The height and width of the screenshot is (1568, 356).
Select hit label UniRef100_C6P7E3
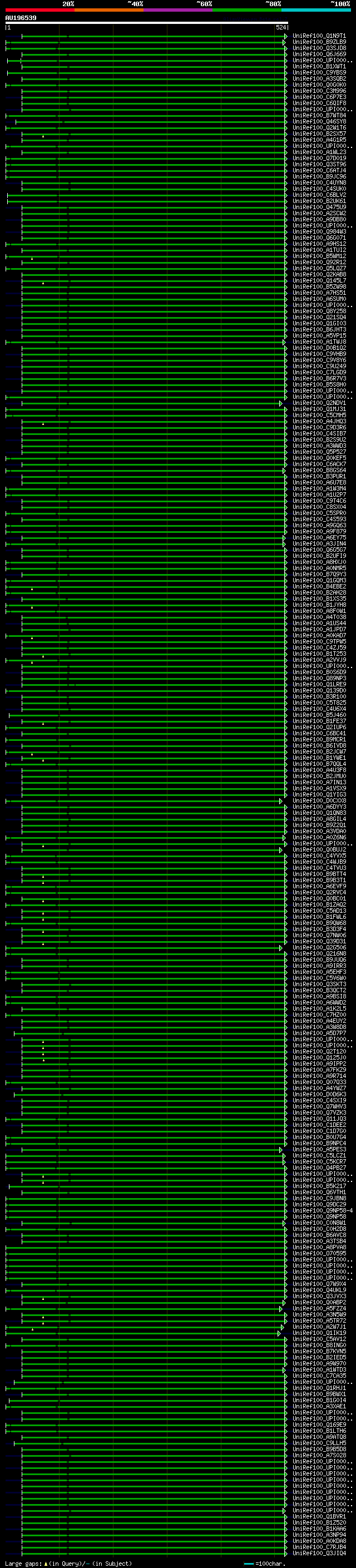[x=319, y=97]
